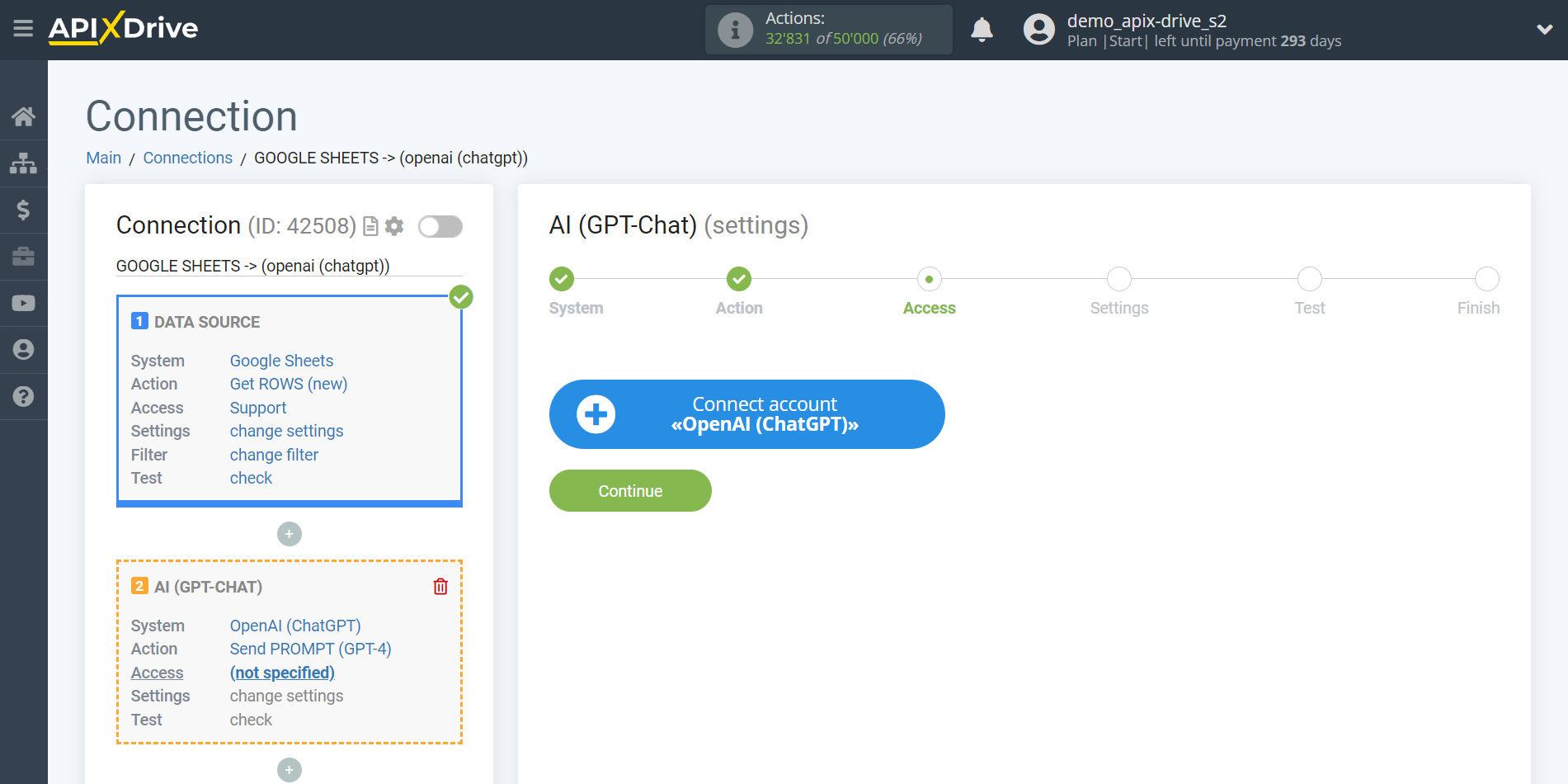Open billing via the dollar sidebar icon
The image size is (1568, 784).
23,210
